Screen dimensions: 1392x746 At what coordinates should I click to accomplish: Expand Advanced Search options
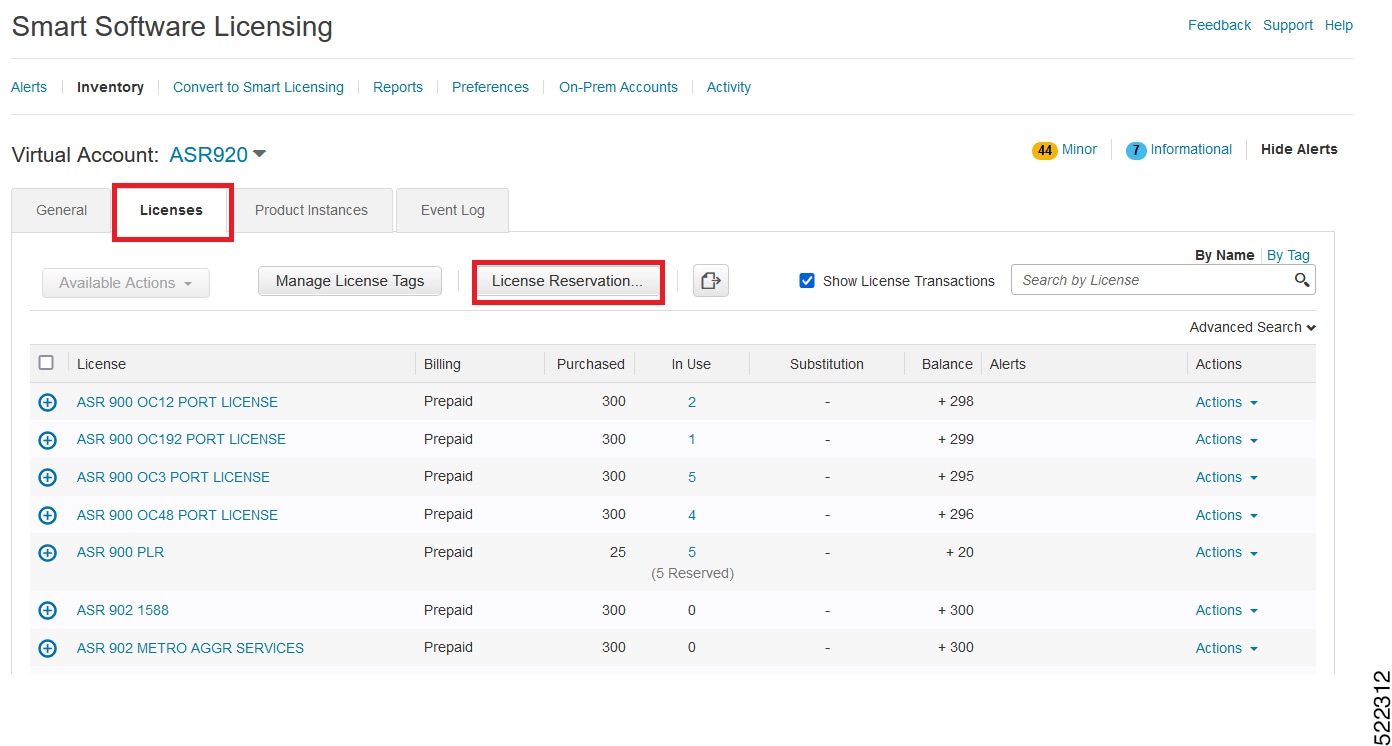coord(1252,327)
